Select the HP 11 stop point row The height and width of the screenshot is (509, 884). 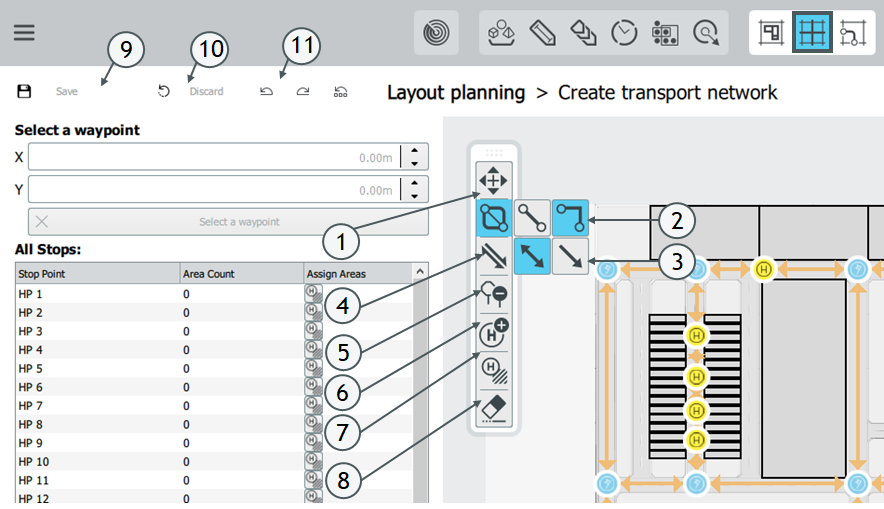214,480
